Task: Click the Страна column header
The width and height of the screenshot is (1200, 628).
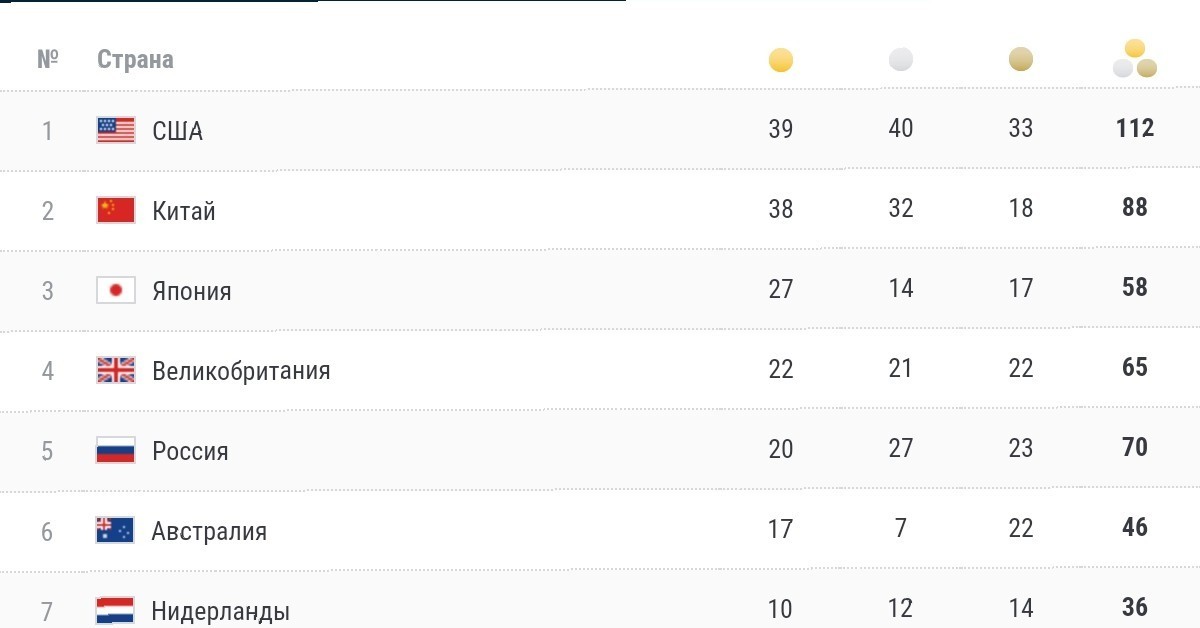Action: pyautogui.click(x=135, y=59)
